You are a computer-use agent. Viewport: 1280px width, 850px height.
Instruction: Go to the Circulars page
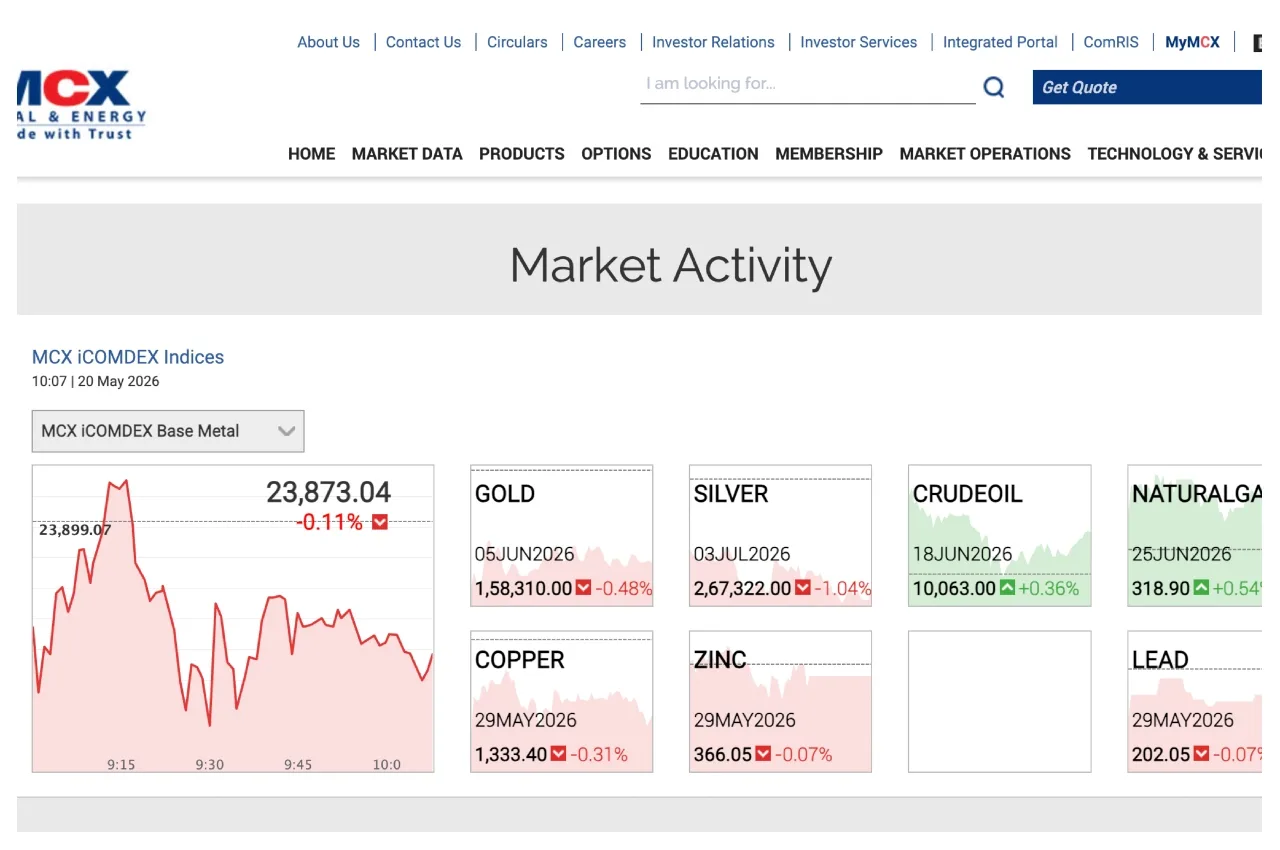[x=517, y=42]
